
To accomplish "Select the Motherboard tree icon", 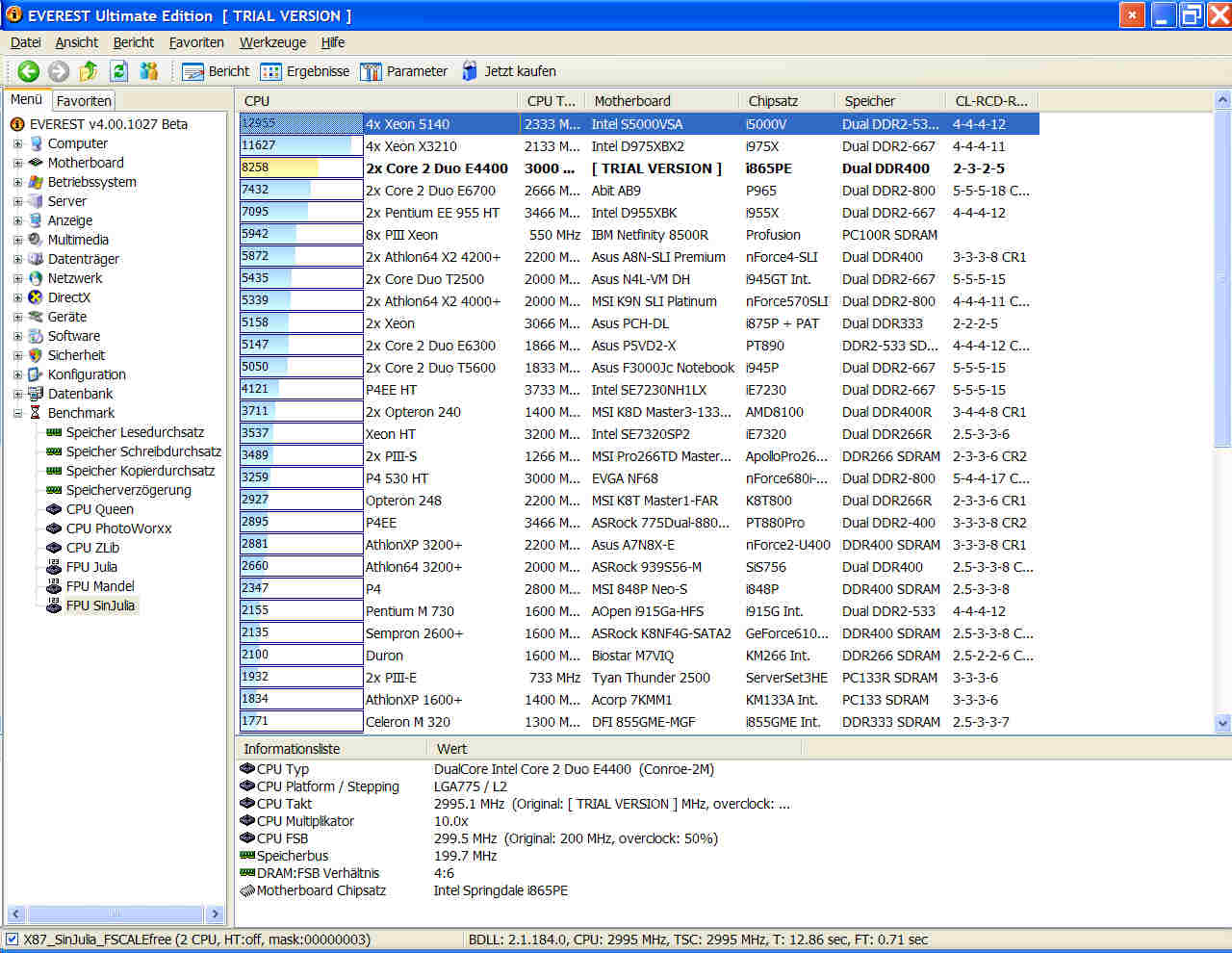I will (x=36, y=163).
